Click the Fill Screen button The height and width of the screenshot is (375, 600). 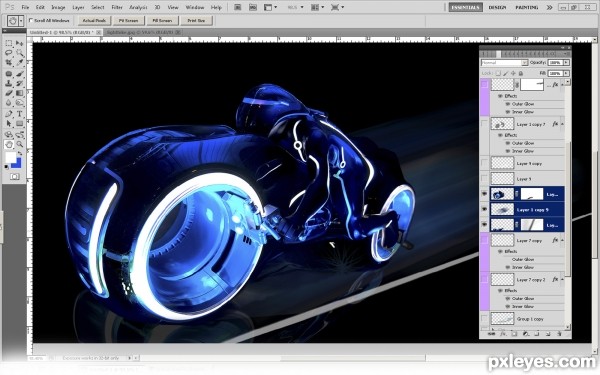pos(162,21)
